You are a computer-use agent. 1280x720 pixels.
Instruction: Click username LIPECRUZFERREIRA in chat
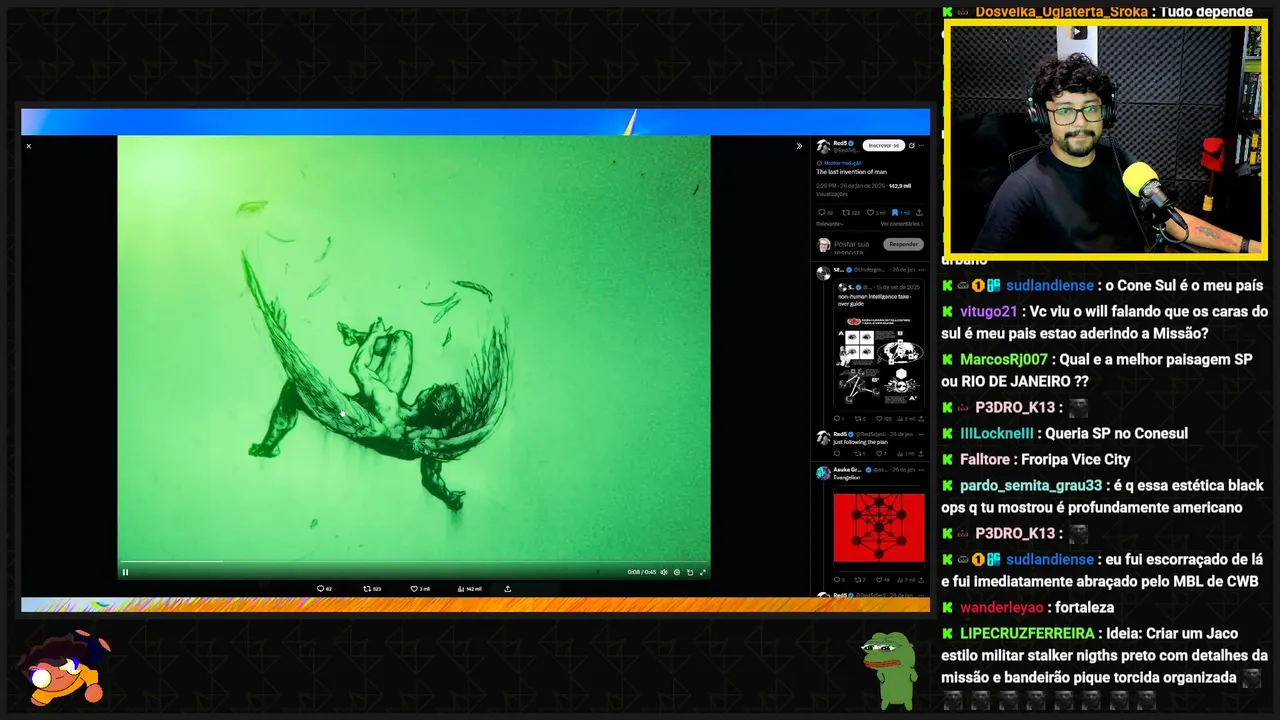[1027, 633]
